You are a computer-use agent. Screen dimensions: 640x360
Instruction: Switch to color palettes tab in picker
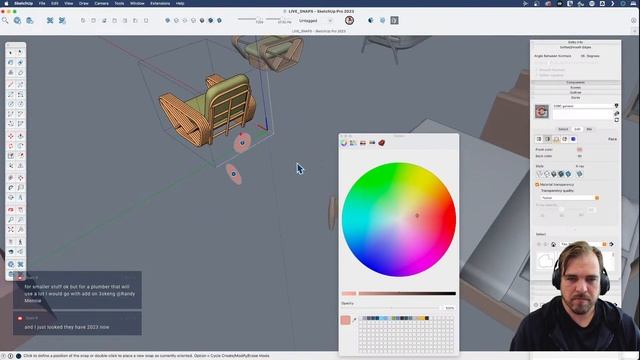pyautogui.click(x=362, y=142)
